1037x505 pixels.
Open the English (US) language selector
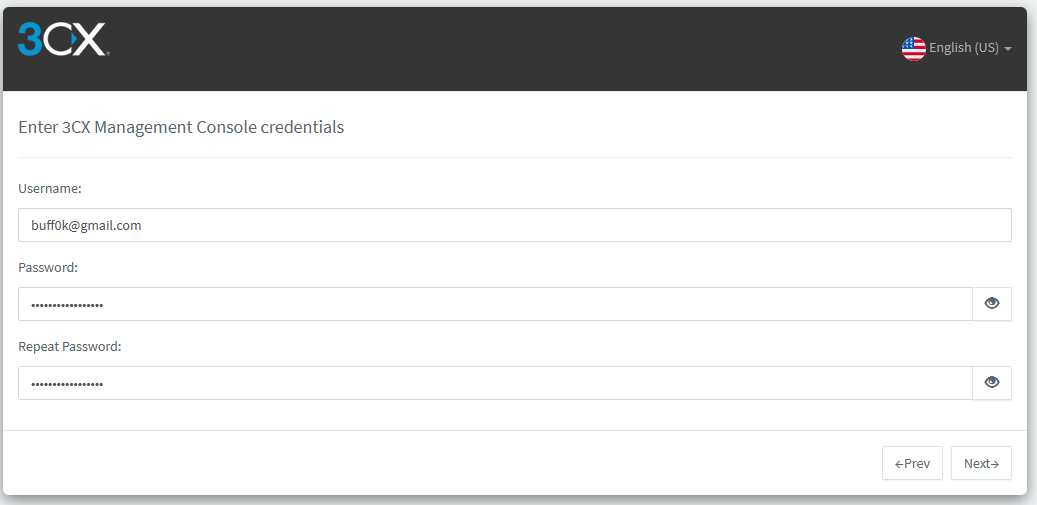tap(956, 48)
